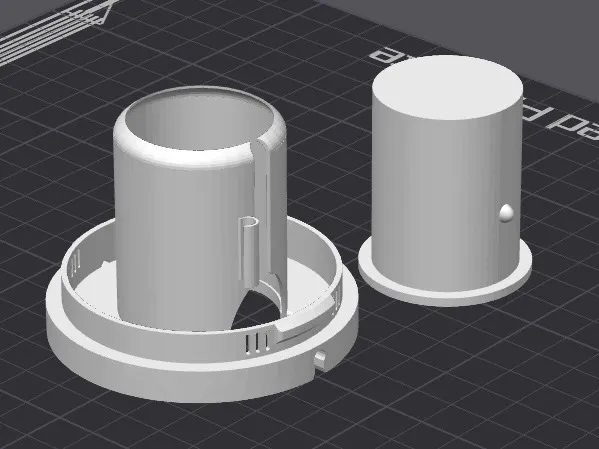
Task: Click the small vertical tube on the hollow cylinder
Action: click(249, 251)
